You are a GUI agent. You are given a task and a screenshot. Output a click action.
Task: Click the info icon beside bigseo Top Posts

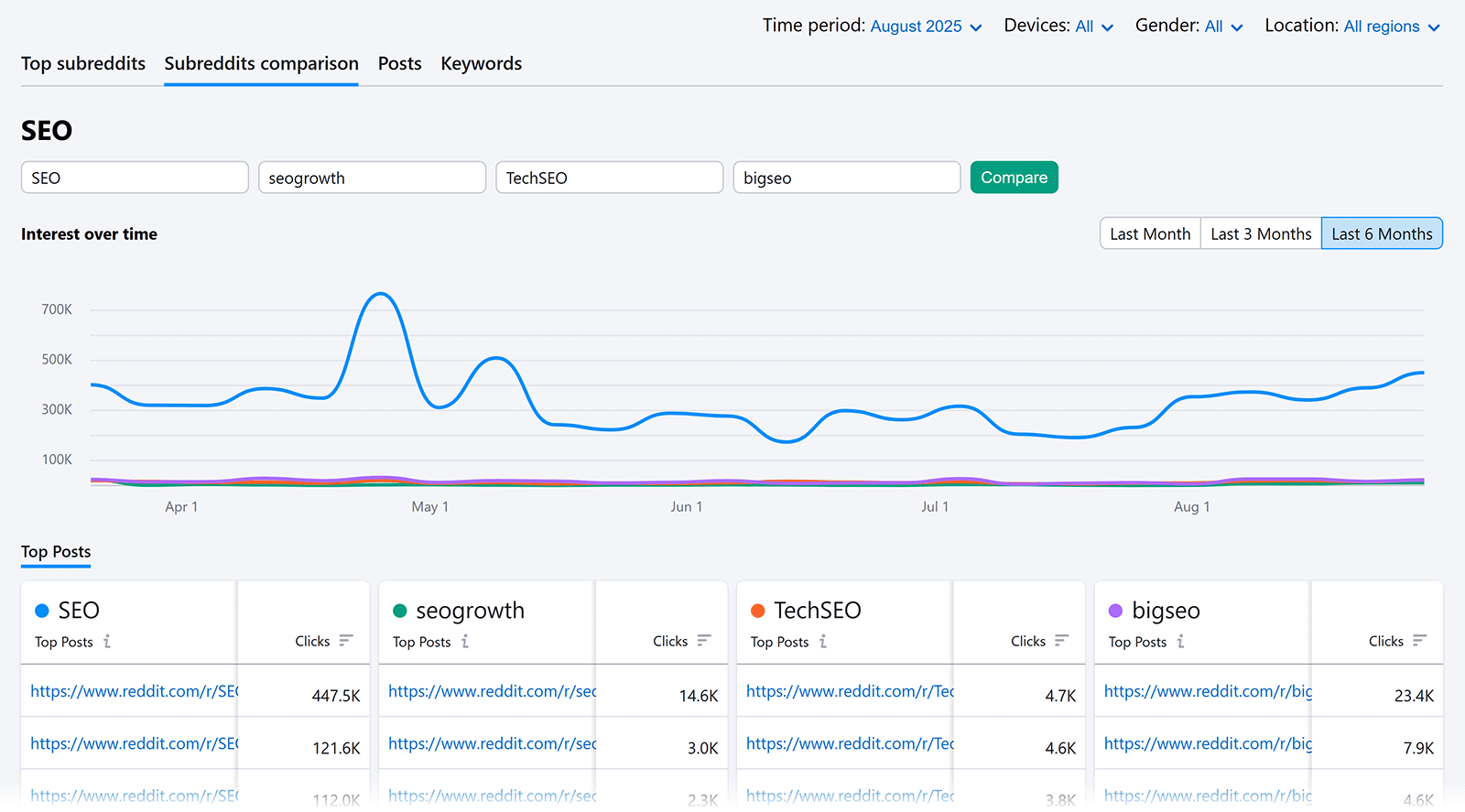tap(1181, 642)
